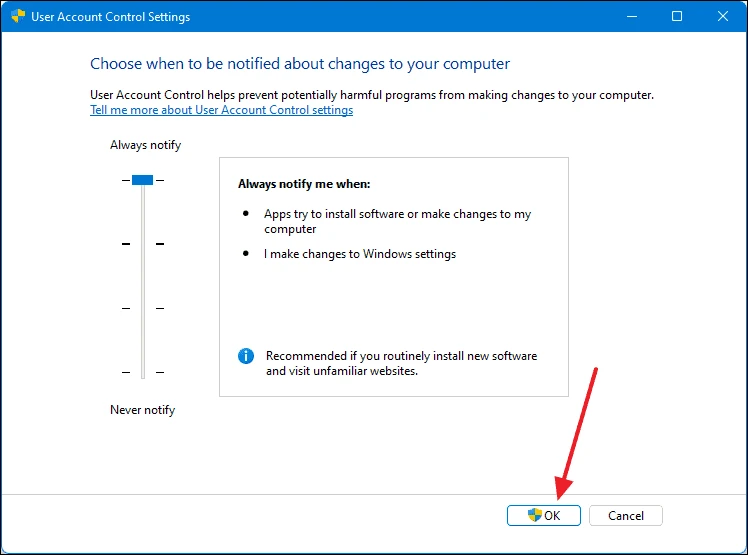This screenshot has width=748, height=555.
Task: Click the OK button with shield icon
Action: pyautogui.click(x=543, y=515)
